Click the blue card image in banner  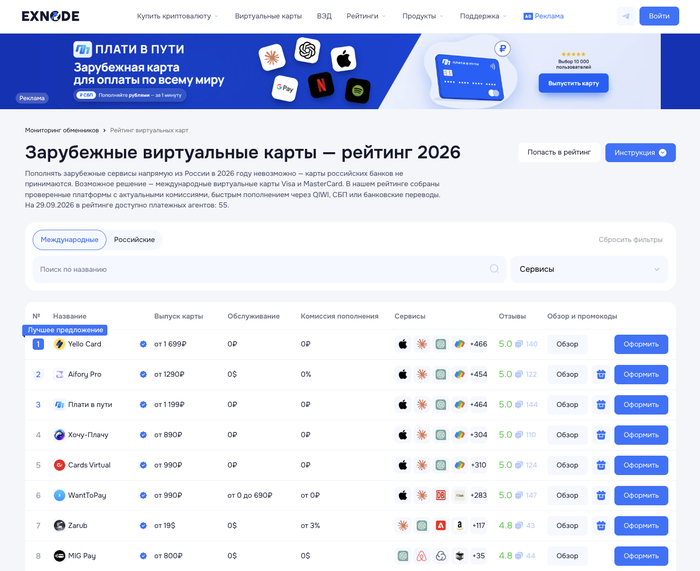point(470,77)
